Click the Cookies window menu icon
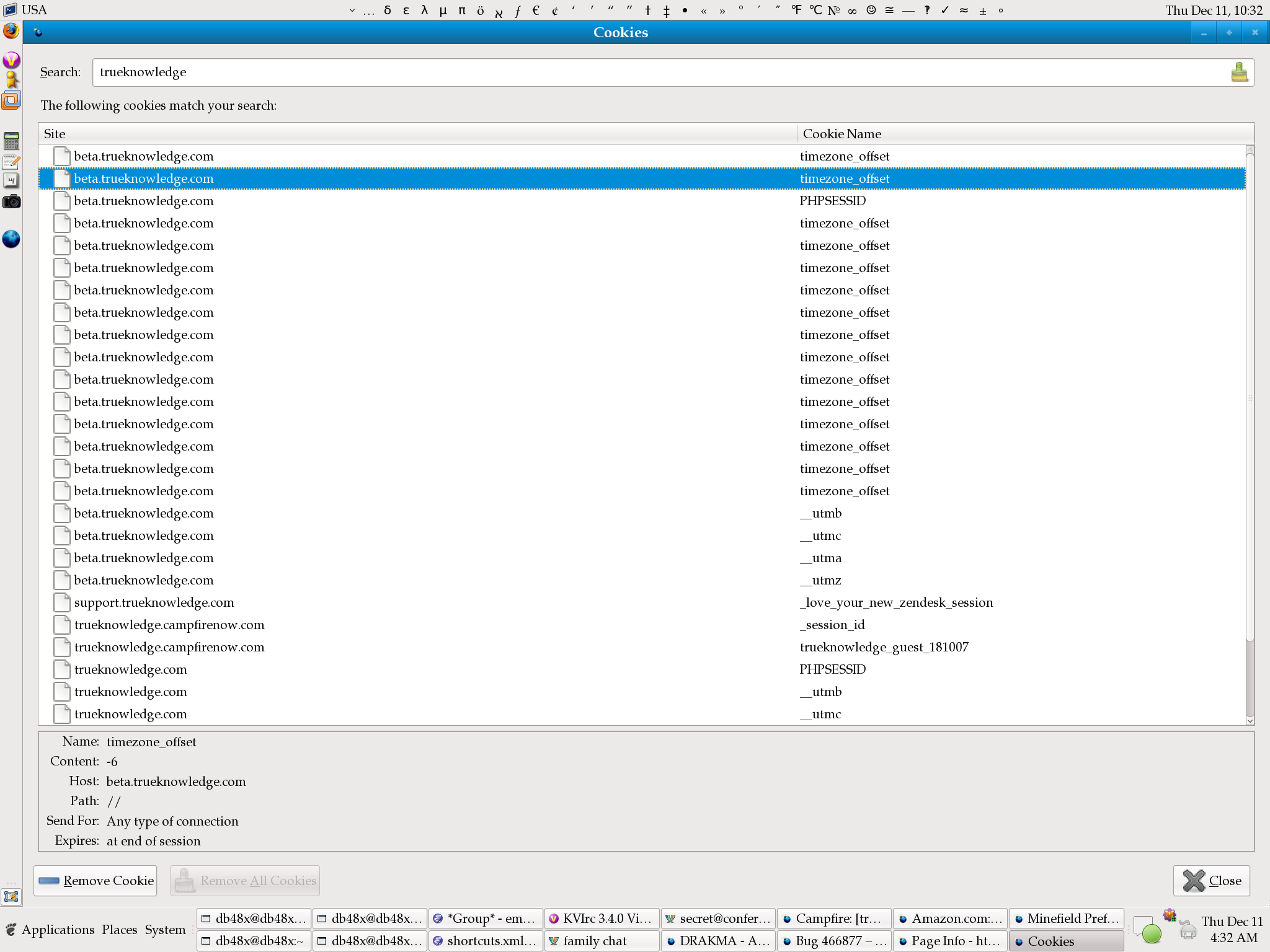 [38, 32]
